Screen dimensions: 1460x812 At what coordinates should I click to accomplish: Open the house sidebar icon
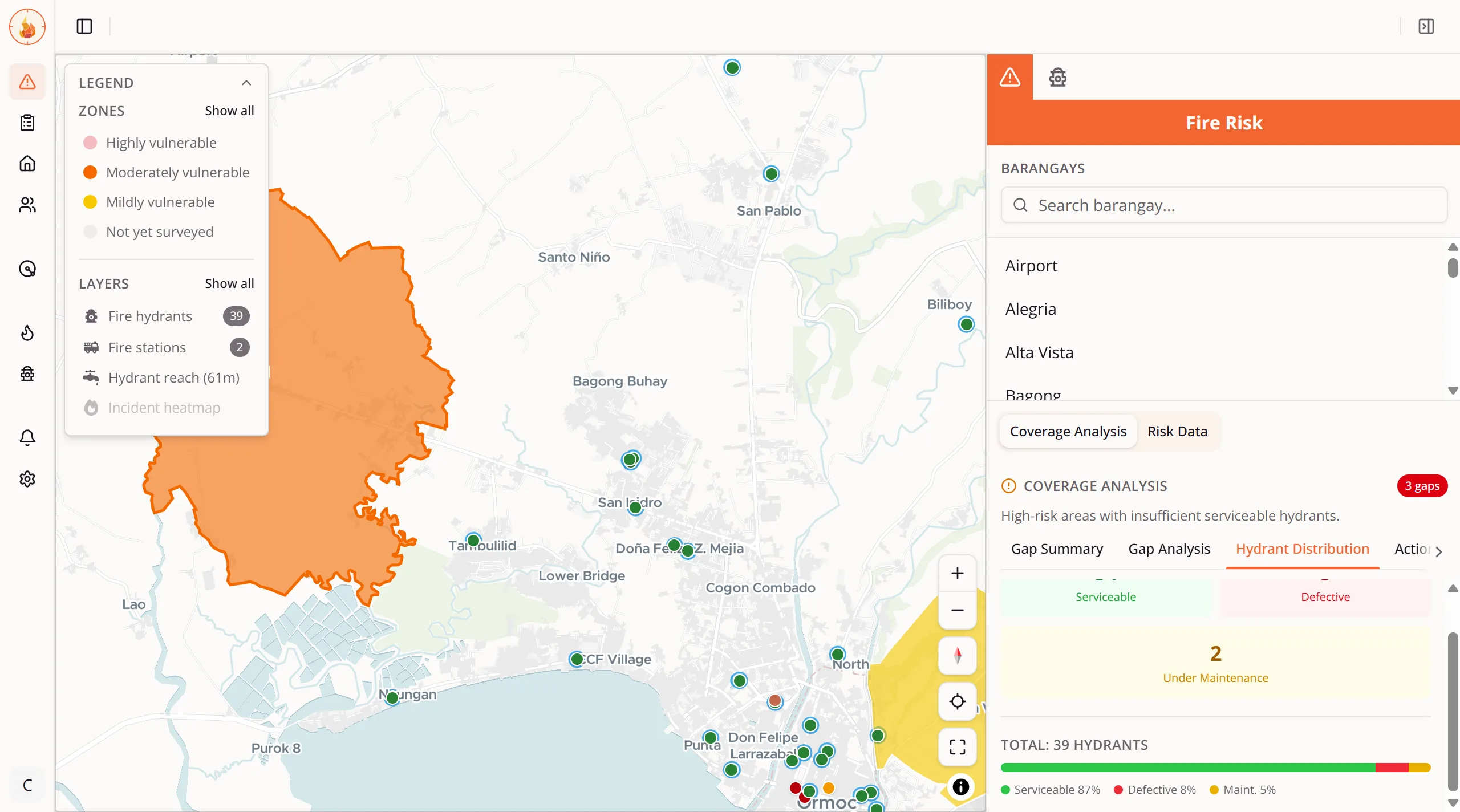[x=27, y=164]
